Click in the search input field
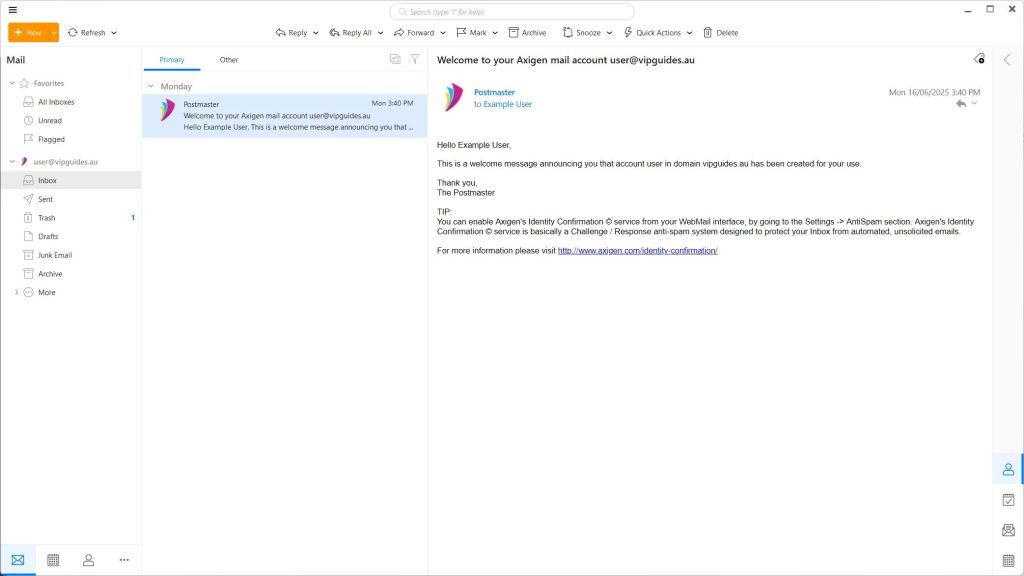This screenshot has width=1024, height=576. point(512,12)
